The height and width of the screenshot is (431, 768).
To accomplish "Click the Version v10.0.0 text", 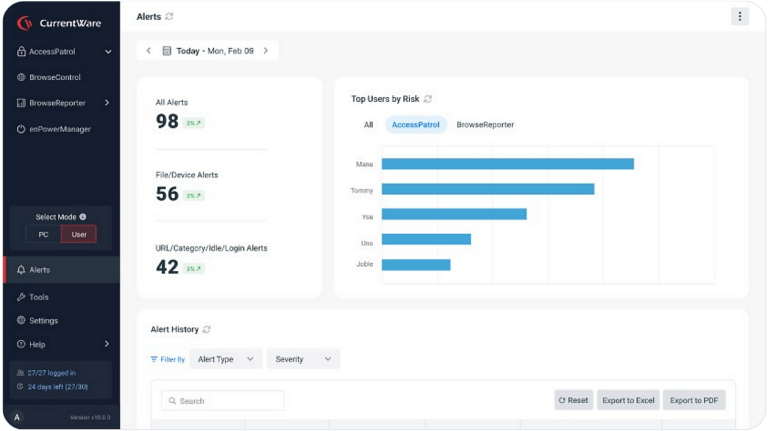I will (x=90, y=418).
